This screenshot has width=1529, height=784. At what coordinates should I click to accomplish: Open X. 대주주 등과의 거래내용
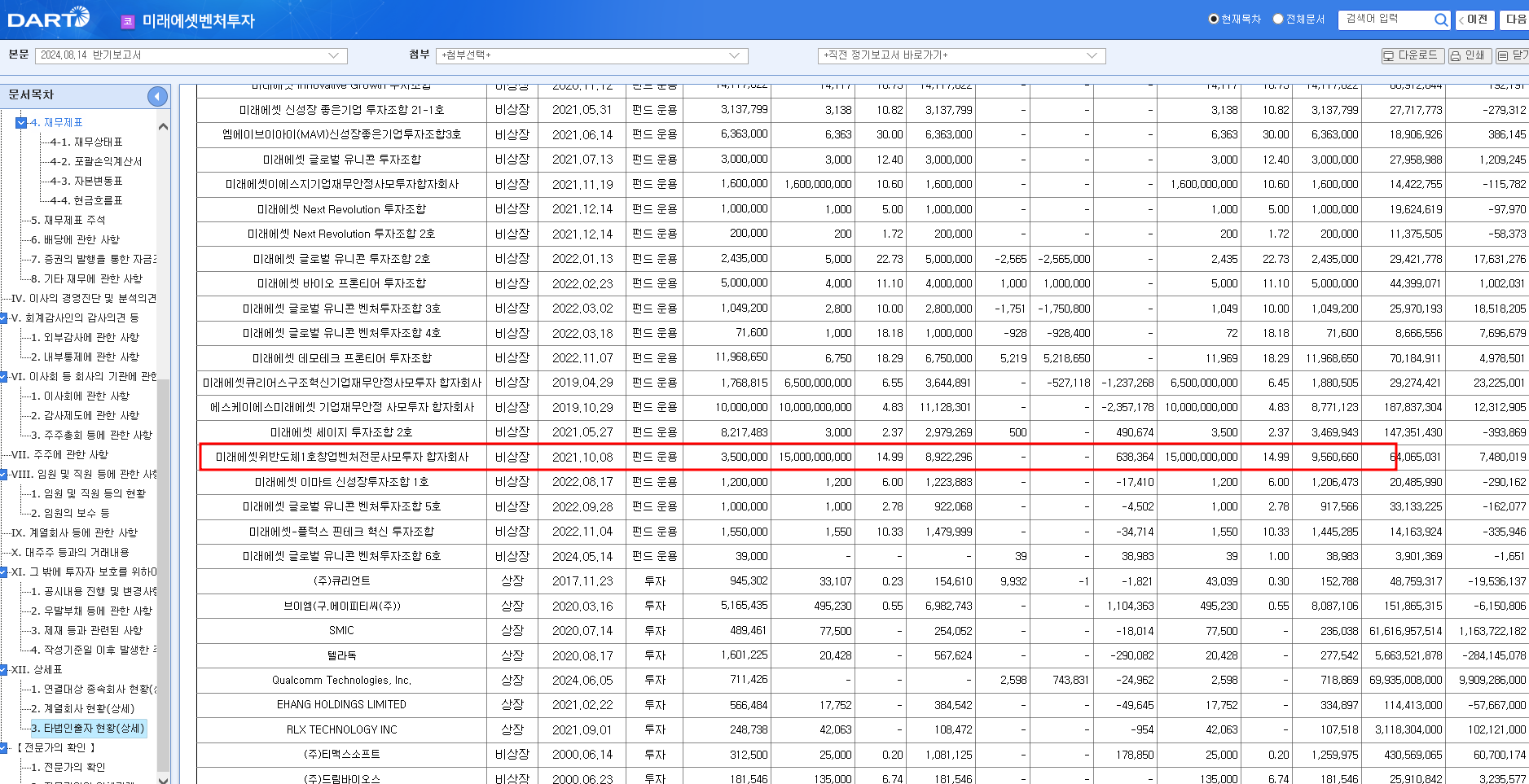[x=70, y=553]
